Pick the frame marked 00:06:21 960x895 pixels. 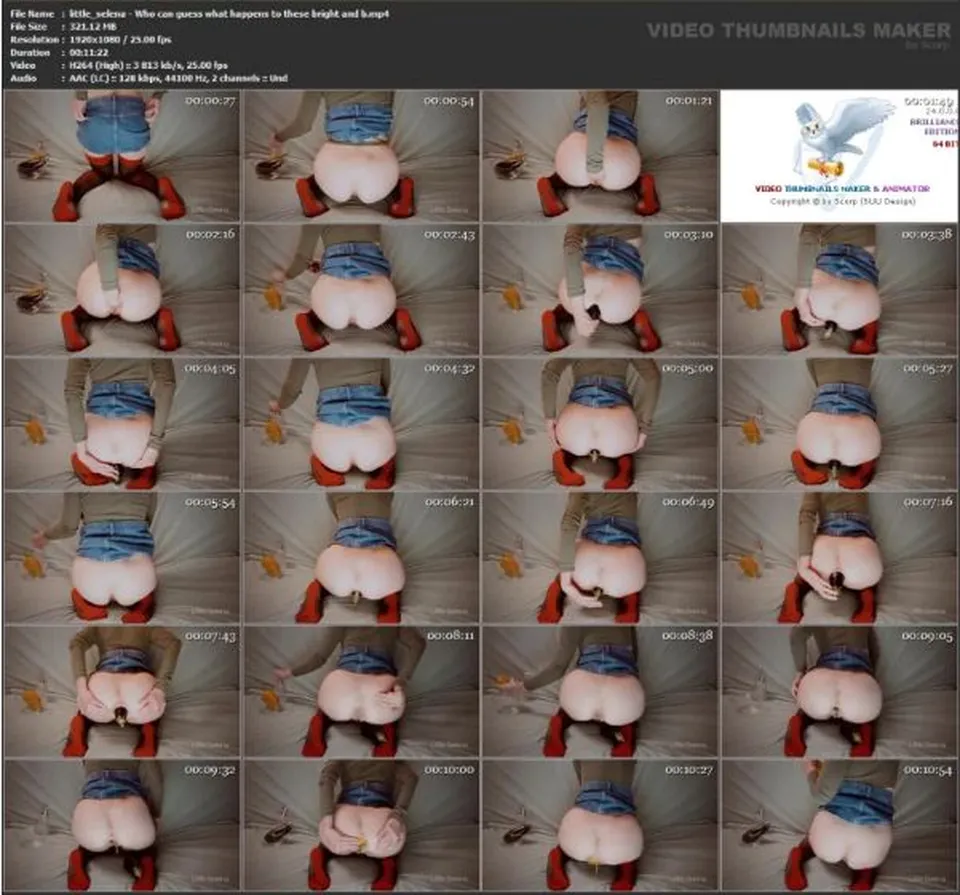(361, 558)
